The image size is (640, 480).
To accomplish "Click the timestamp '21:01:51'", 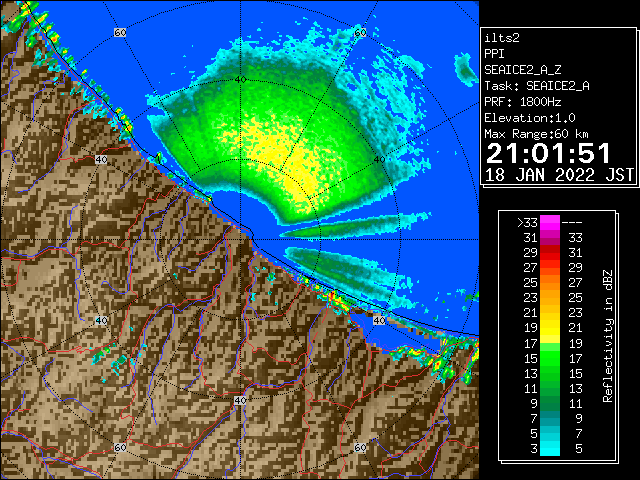I will click(x=548, y=153).
